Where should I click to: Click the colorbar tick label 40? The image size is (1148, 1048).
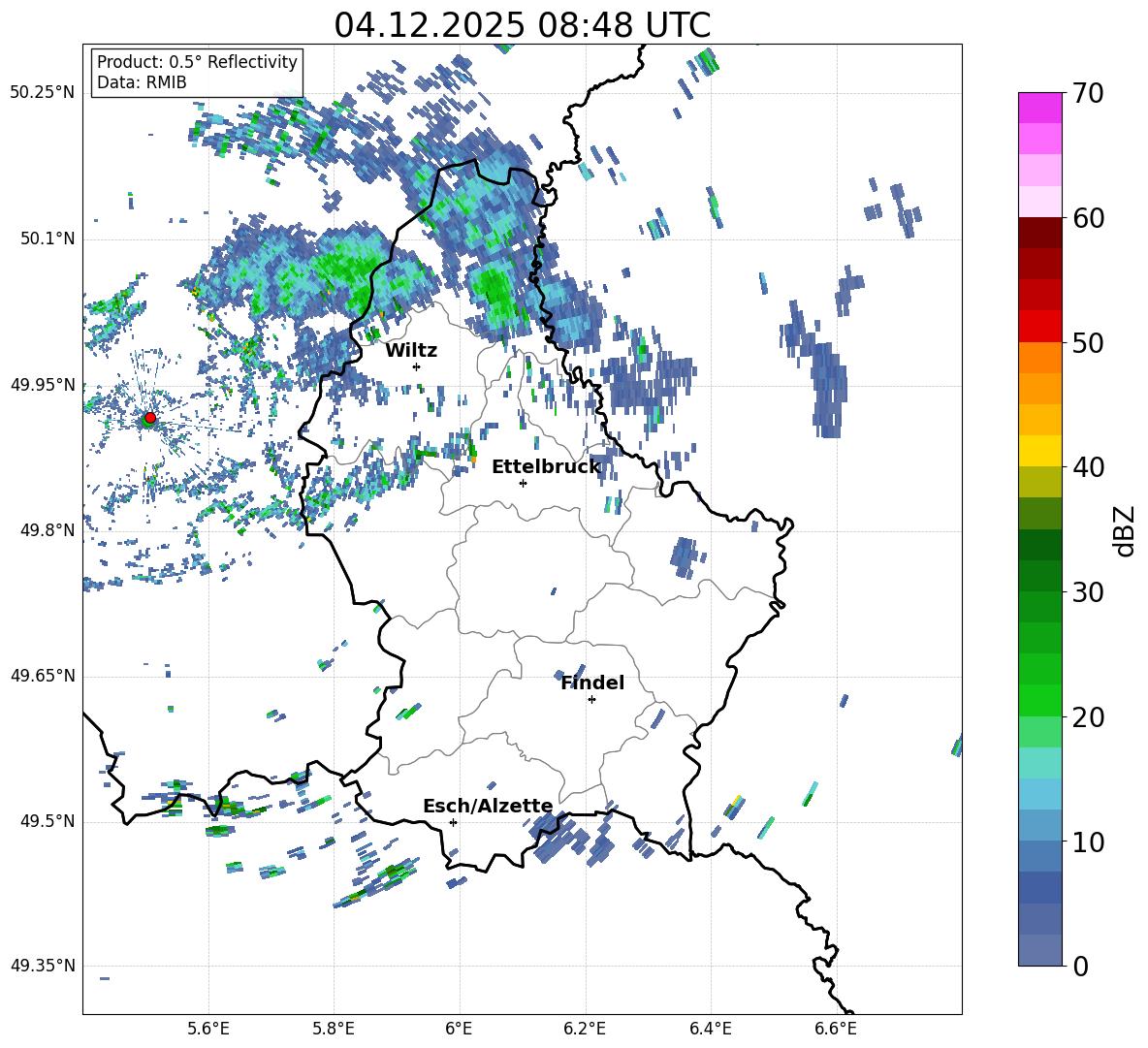(1088, 467)
